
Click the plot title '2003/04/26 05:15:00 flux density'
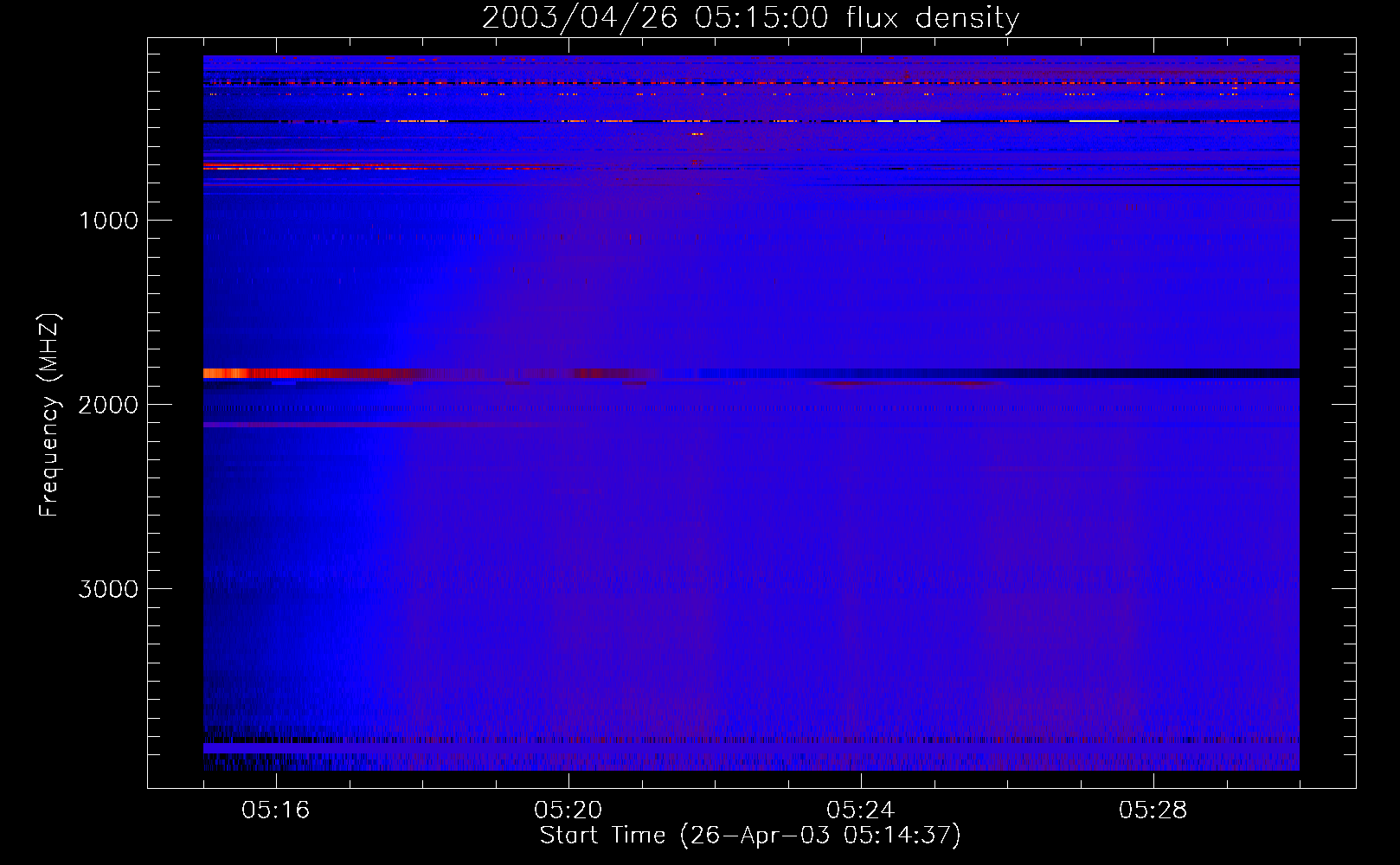750,18
